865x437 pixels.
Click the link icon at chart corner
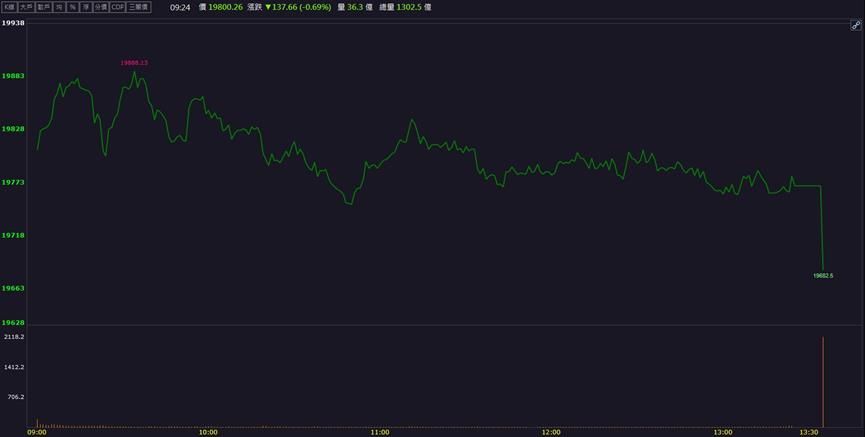click(x=856, y=25)
